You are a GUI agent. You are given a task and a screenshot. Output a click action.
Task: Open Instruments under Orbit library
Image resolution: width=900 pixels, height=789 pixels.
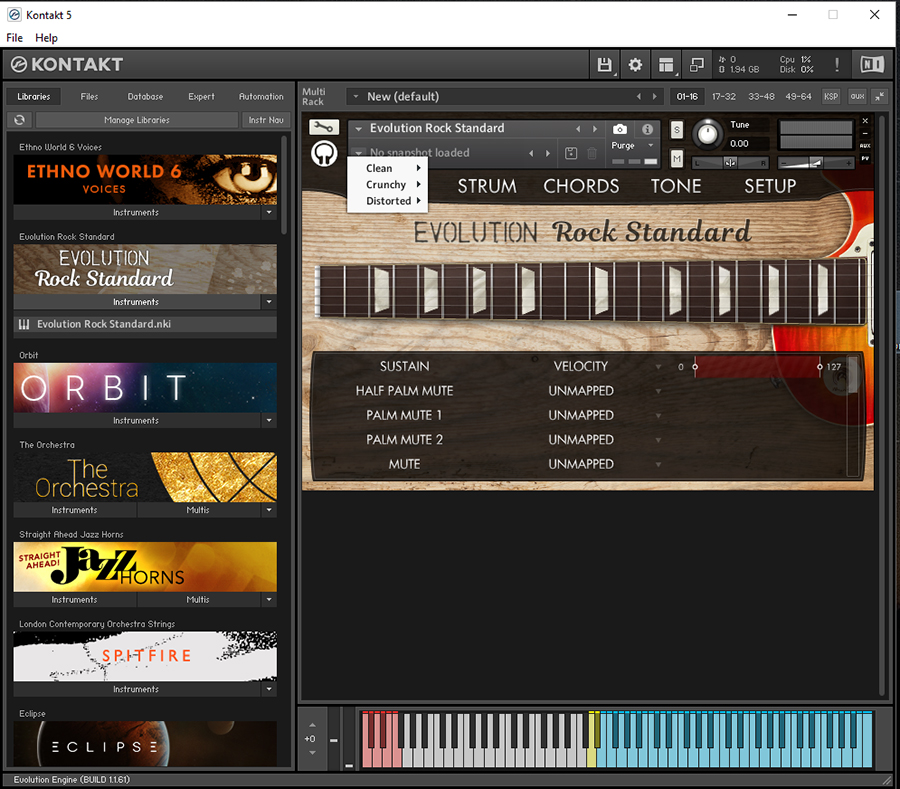(136, 421)
